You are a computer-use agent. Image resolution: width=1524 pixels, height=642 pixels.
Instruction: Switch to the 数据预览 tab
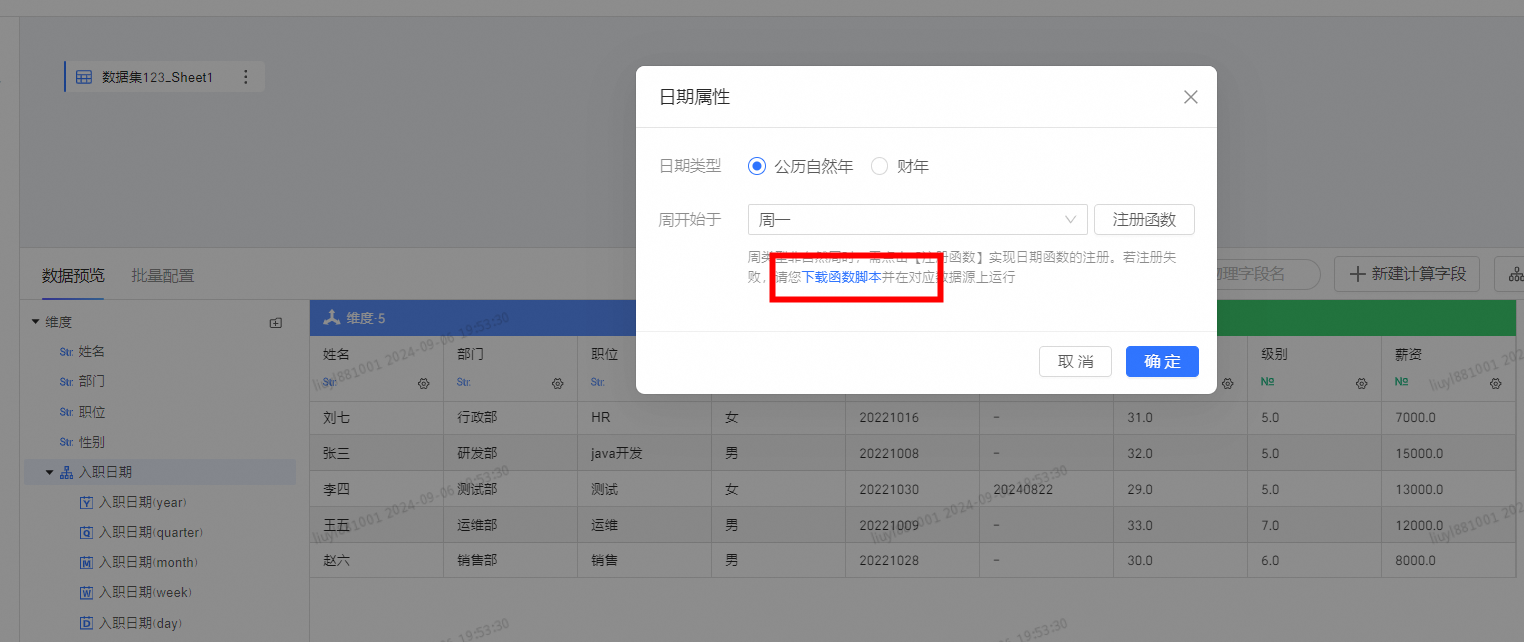coord(73,276)
